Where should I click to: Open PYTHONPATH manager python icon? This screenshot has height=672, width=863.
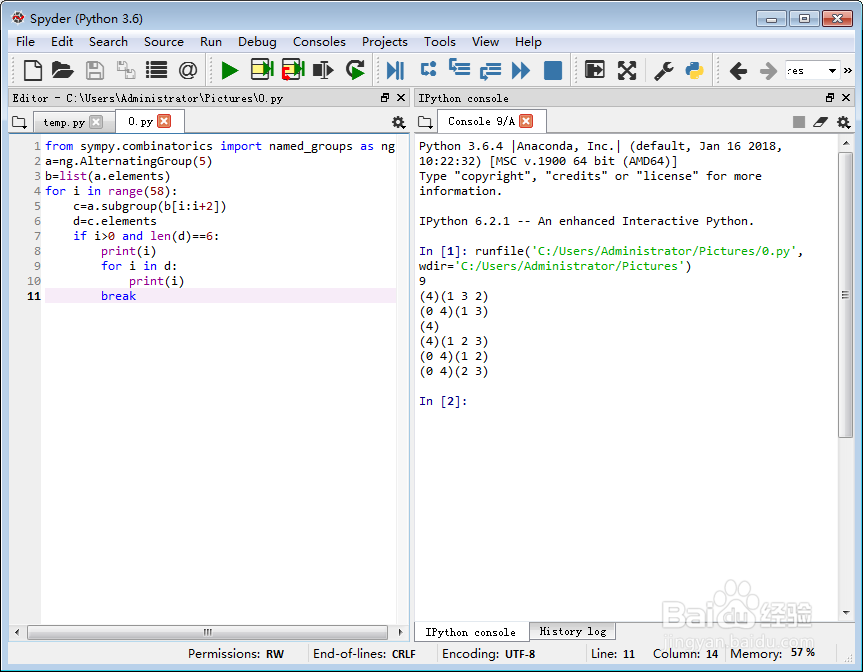(694, 70)
